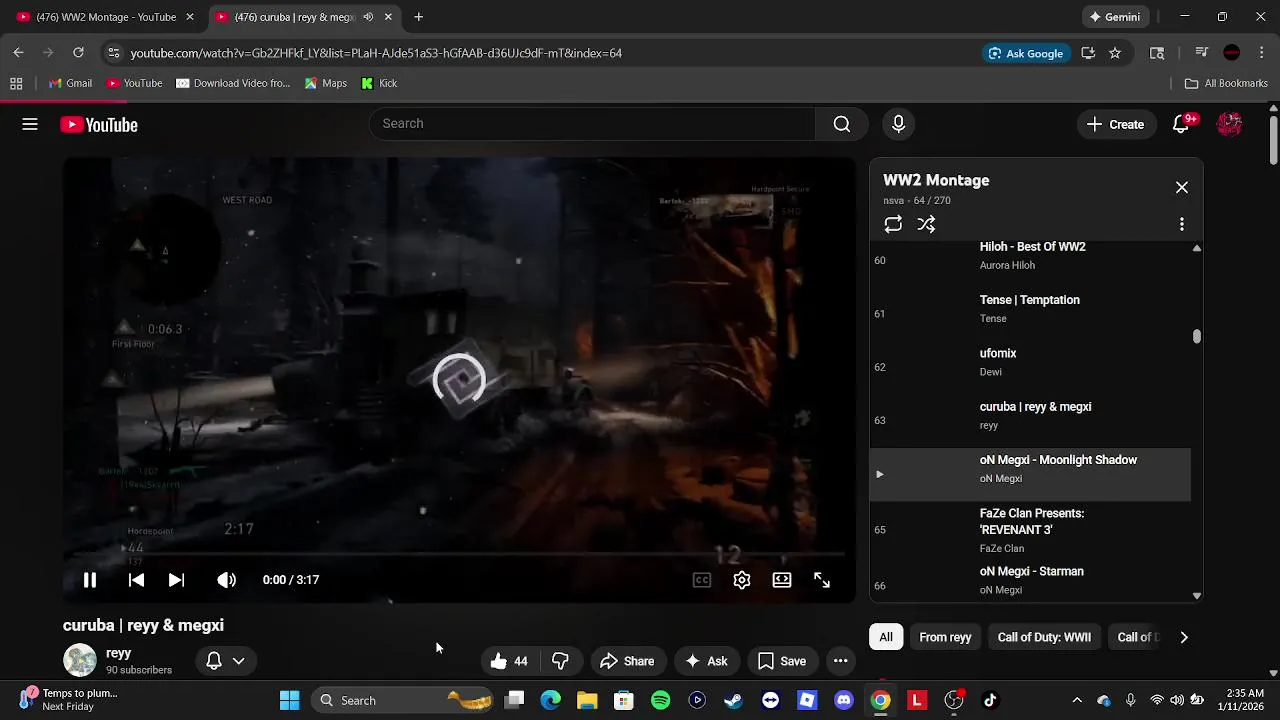Screen dimensions: 1280x720
Task: Open the Kick bookmark
Action: 379,83
